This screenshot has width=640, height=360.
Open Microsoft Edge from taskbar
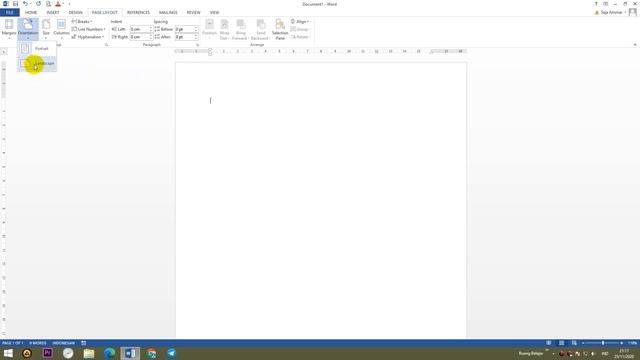pyautogui.click(x=109, y=353)
